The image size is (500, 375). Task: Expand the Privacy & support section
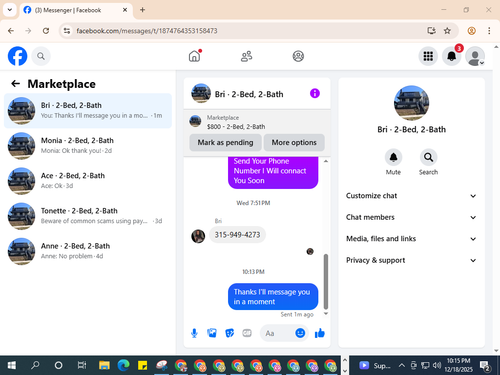click(x=411, y=260)
